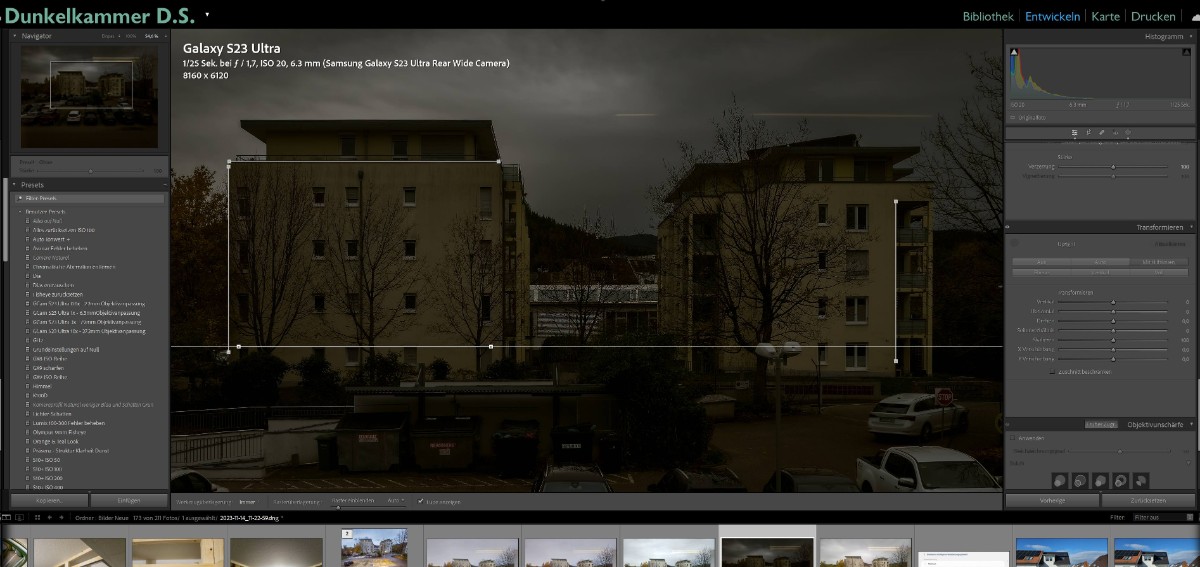Click the 'Kopieren...' button

pyautogui.click(x=48, y=499)
